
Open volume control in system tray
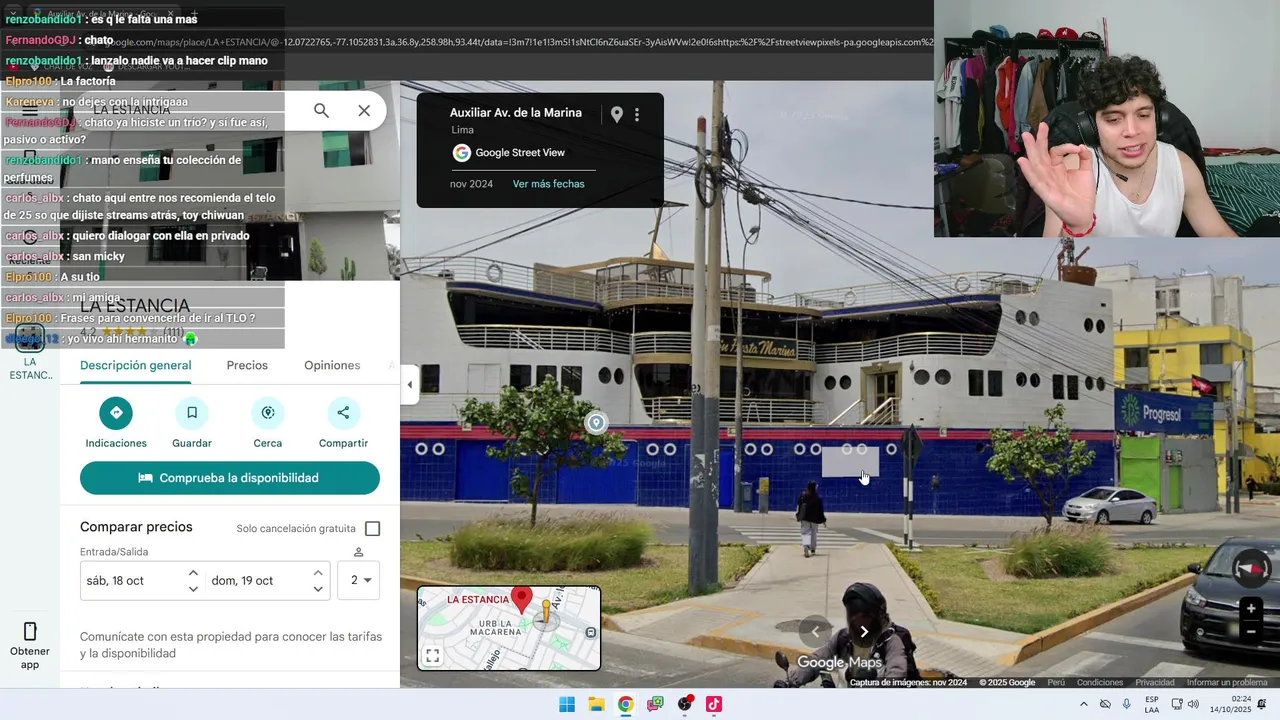pyautogui.click(x=1193, y=704)
